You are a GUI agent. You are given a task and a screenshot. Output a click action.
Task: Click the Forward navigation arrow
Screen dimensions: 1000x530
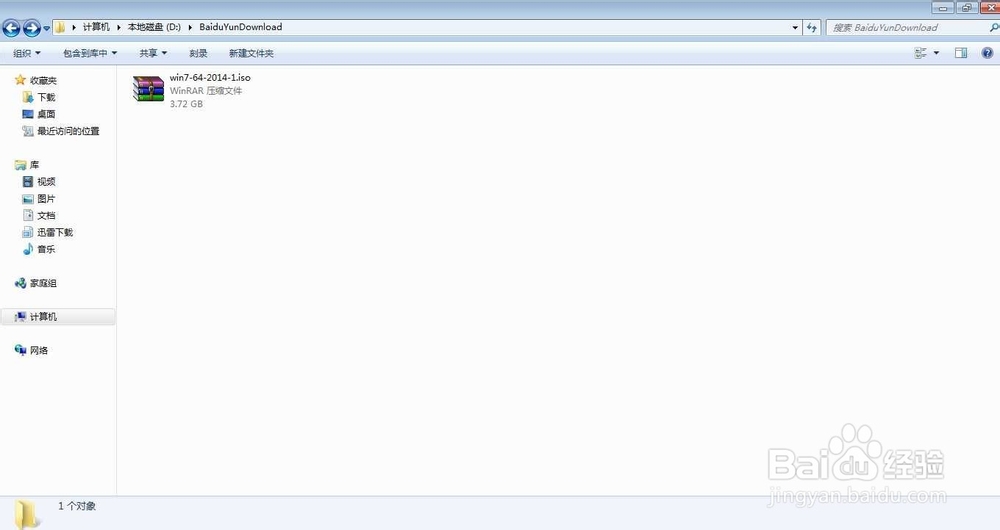point(31,28)
